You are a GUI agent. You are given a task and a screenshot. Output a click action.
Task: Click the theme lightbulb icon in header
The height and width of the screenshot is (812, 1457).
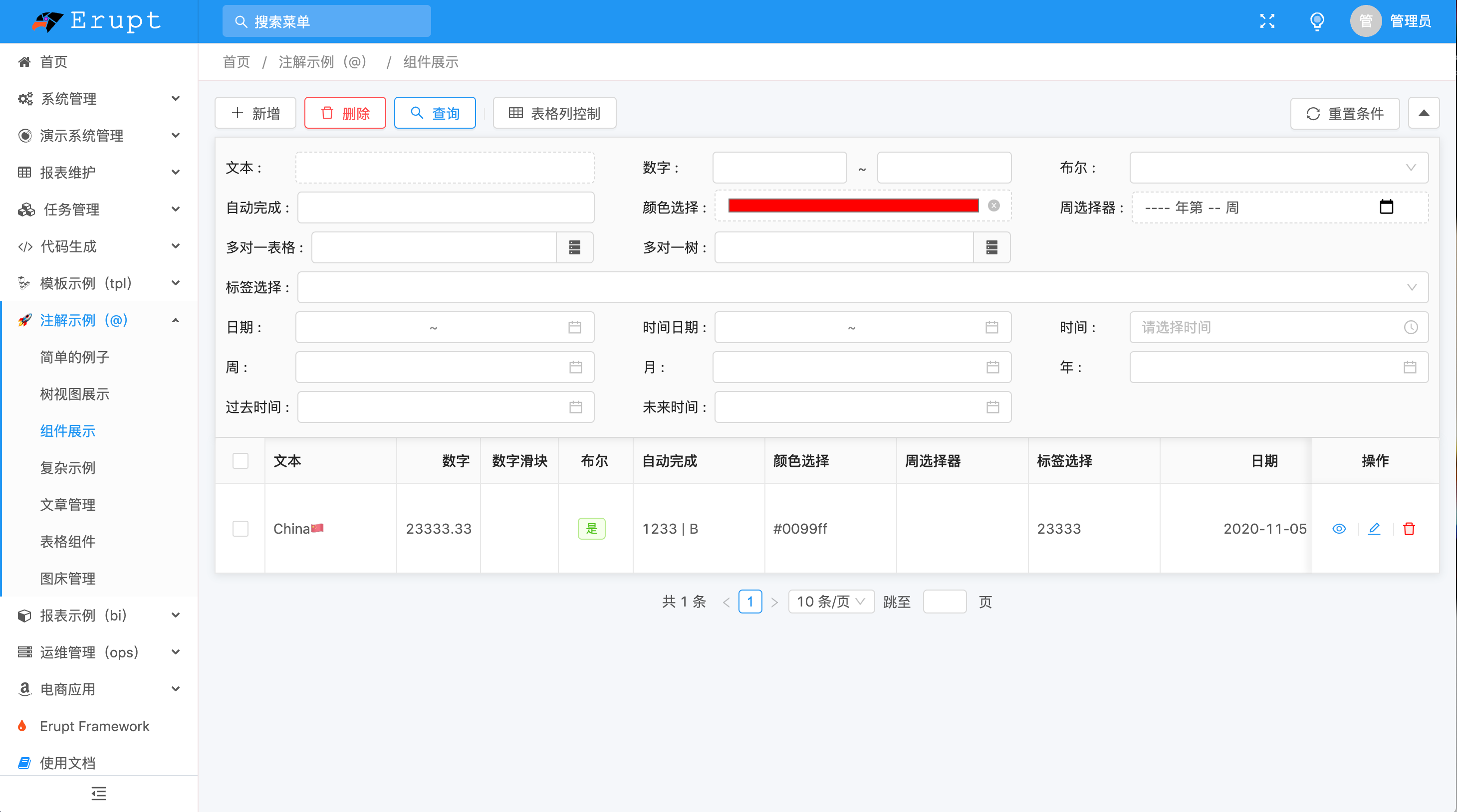tap(1317, 21)
